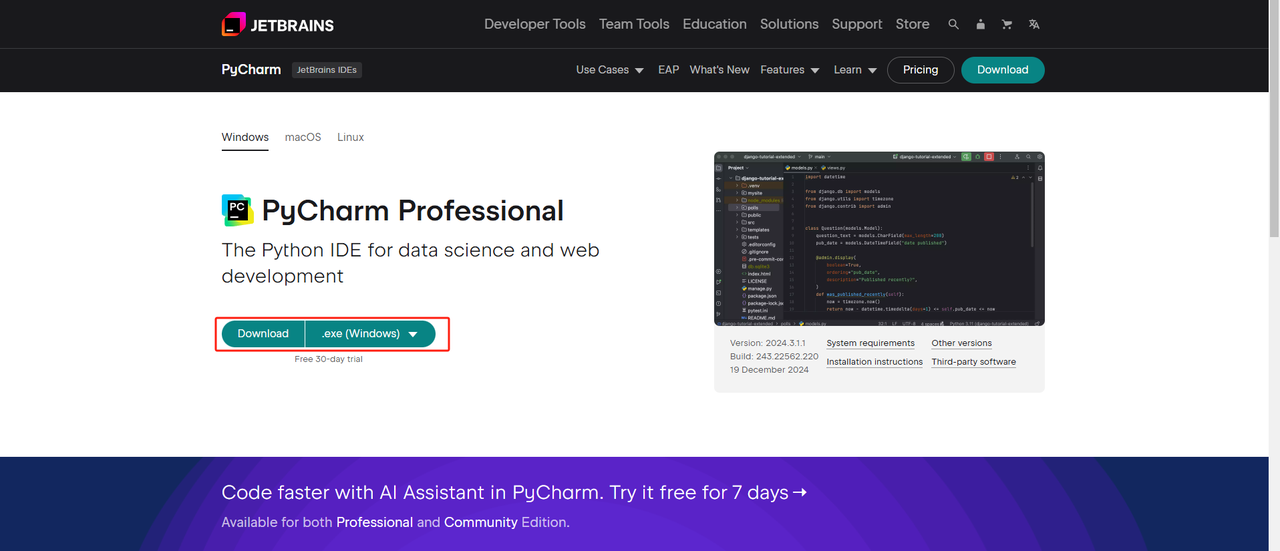
Task: Switch to the macOS tab
Action: [x=303, y=137]
